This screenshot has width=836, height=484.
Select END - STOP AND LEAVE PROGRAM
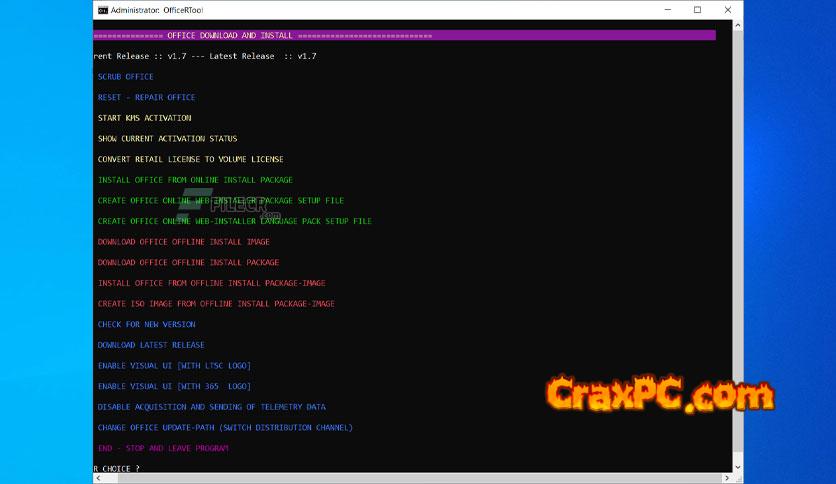162,449
